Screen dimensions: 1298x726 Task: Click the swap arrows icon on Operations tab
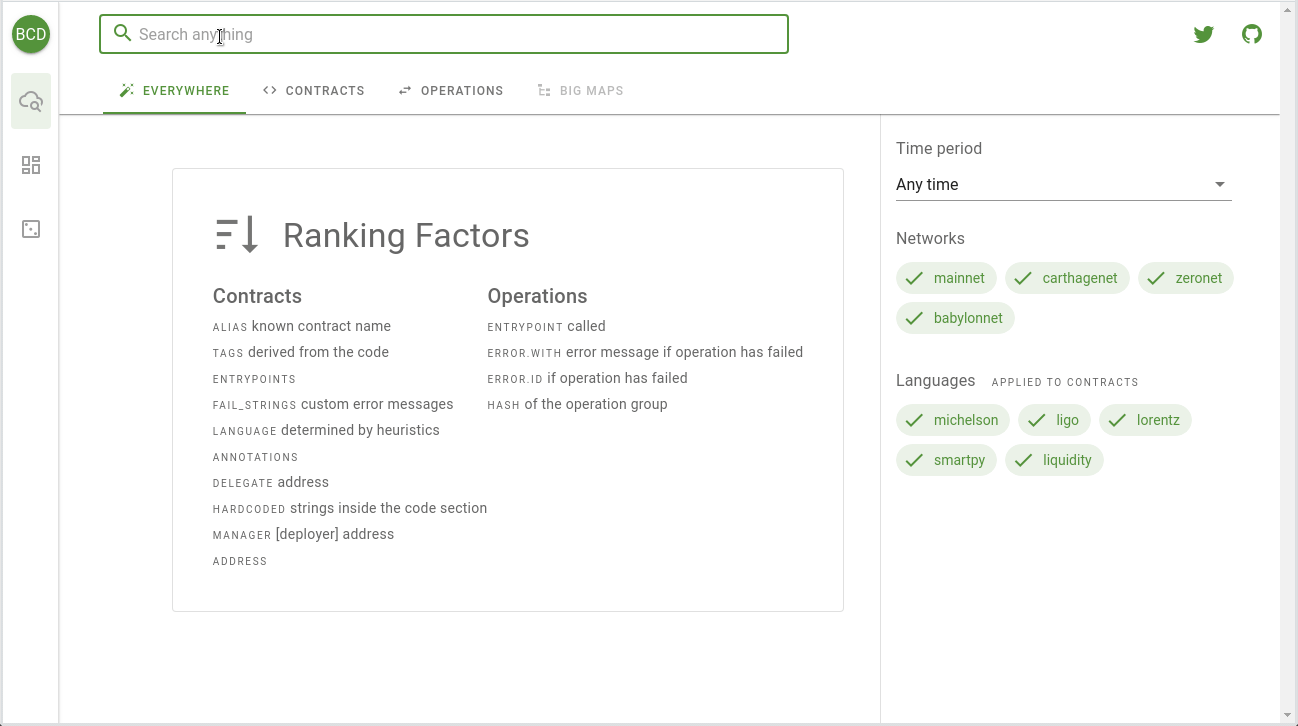click(x=405, y=90)
